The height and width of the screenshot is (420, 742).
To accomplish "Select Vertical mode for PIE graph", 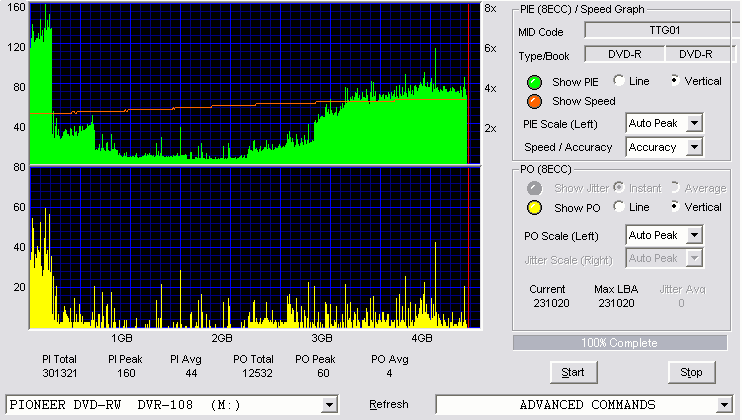I will (675, 80).
